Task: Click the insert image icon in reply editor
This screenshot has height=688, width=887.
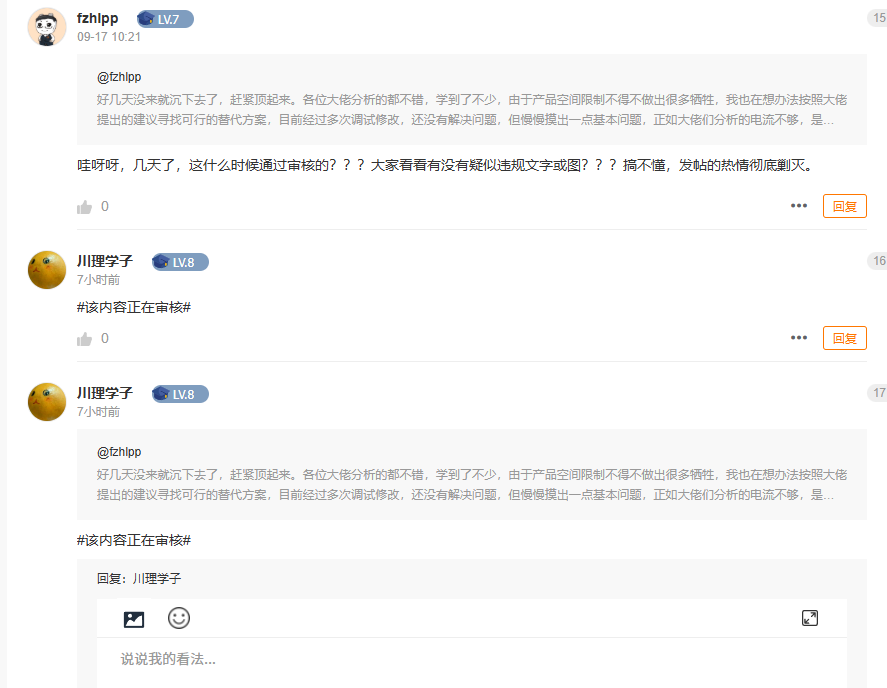Action: (x=134, y=619)
